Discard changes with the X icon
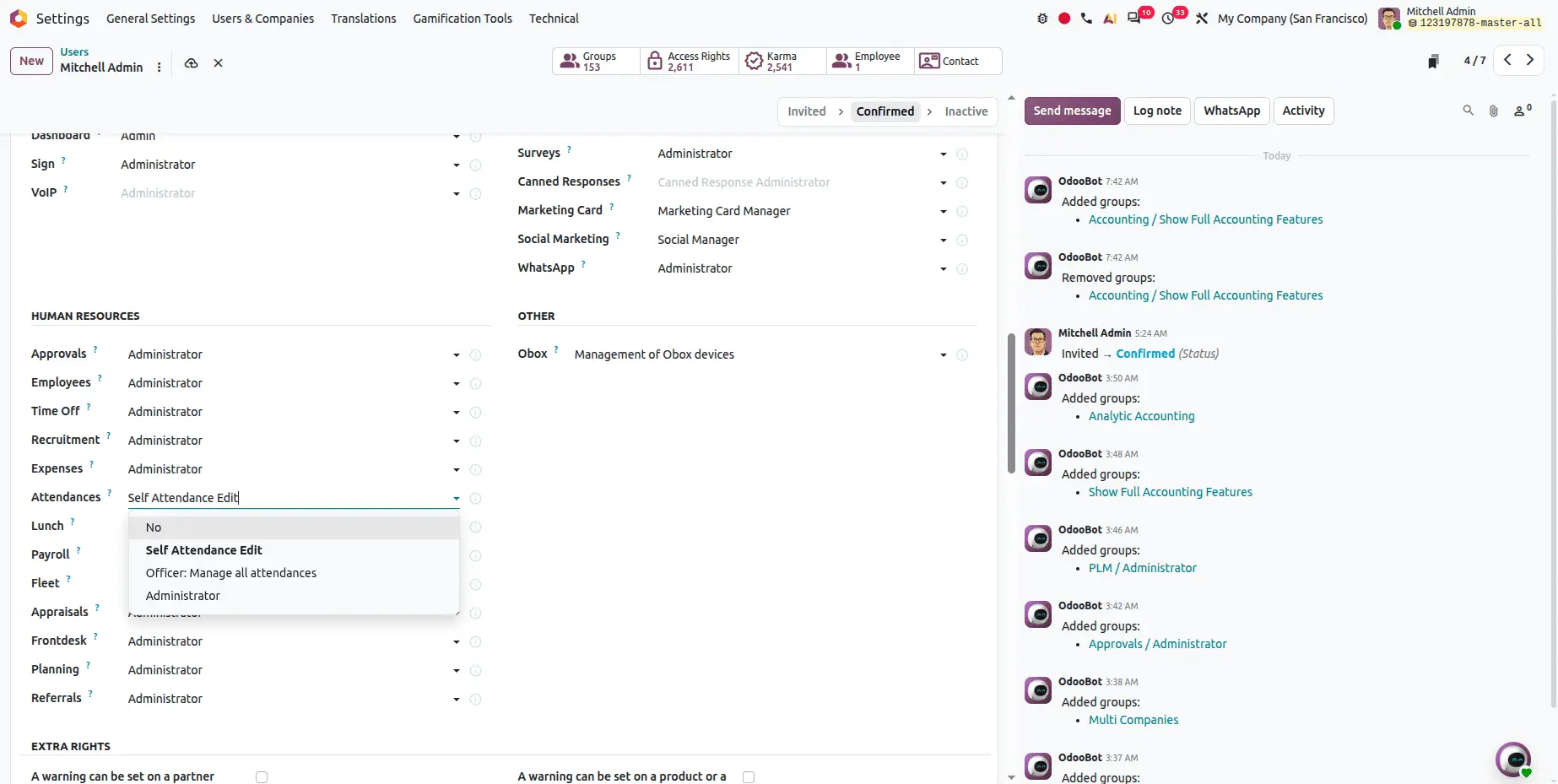This screenshot has height=784, width=1558. pos(218,63)
